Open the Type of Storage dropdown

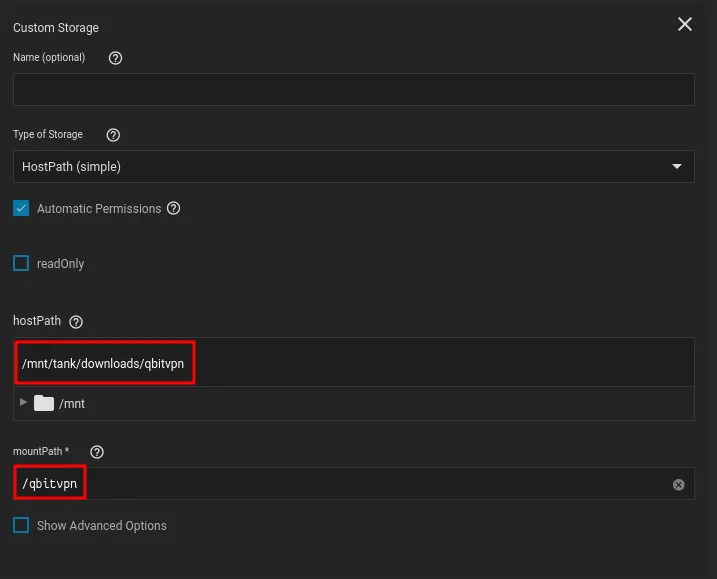[x=353, y=166]
